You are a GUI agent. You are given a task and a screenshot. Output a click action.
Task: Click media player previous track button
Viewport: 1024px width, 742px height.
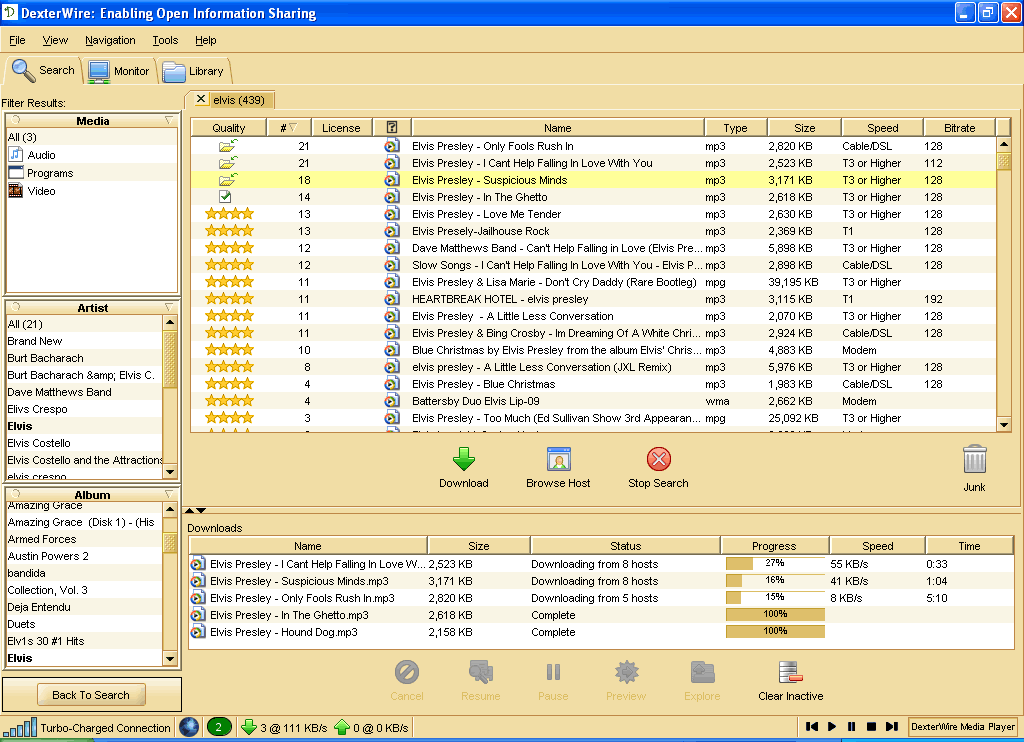pos(812,726)
